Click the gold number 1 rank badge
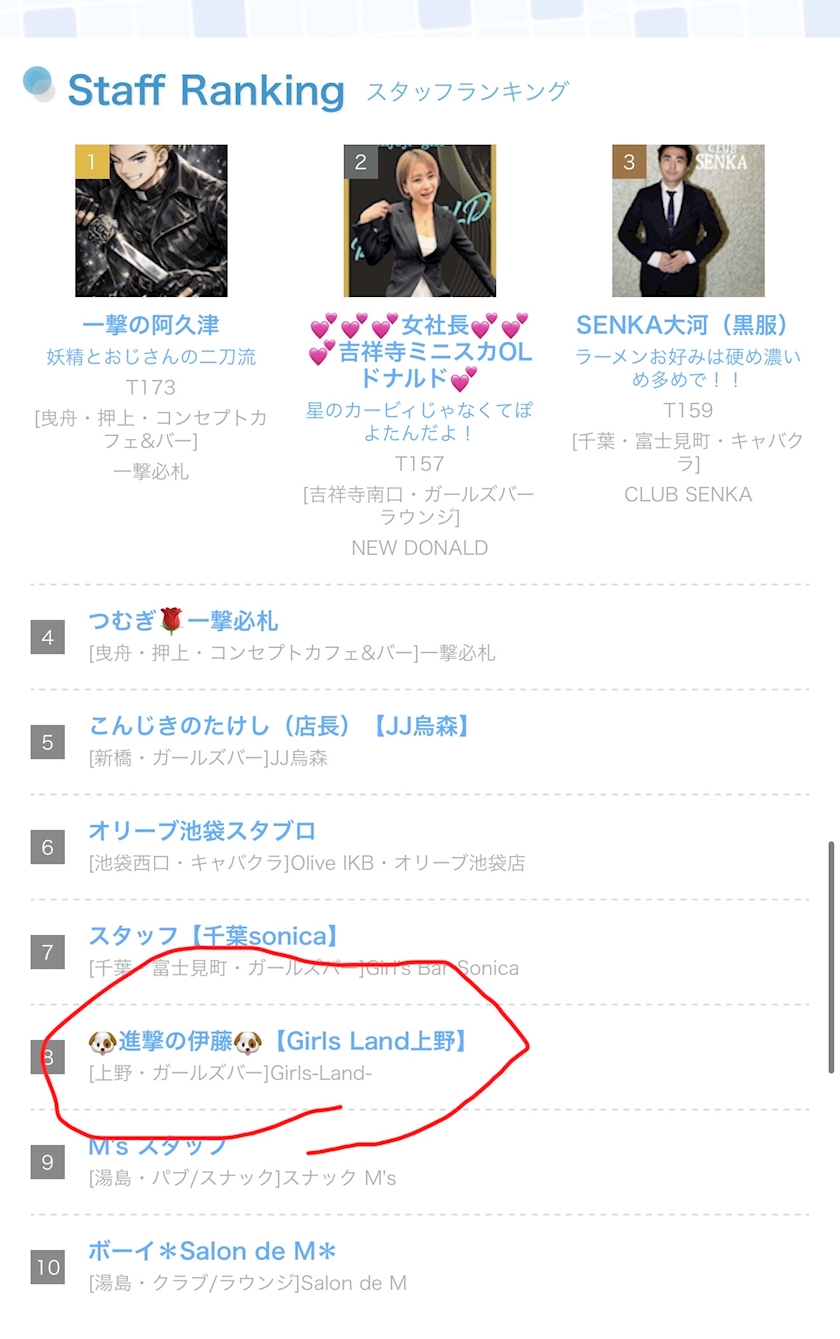The height and width of the screenshot is (1339, 840). [92, 161]
